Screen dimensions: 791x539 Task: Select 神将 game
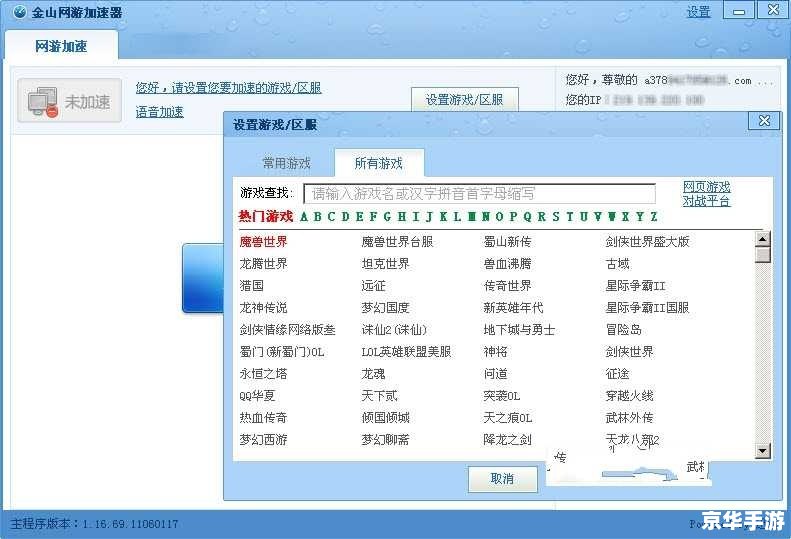pyautogui.click(x=495, y=352)
